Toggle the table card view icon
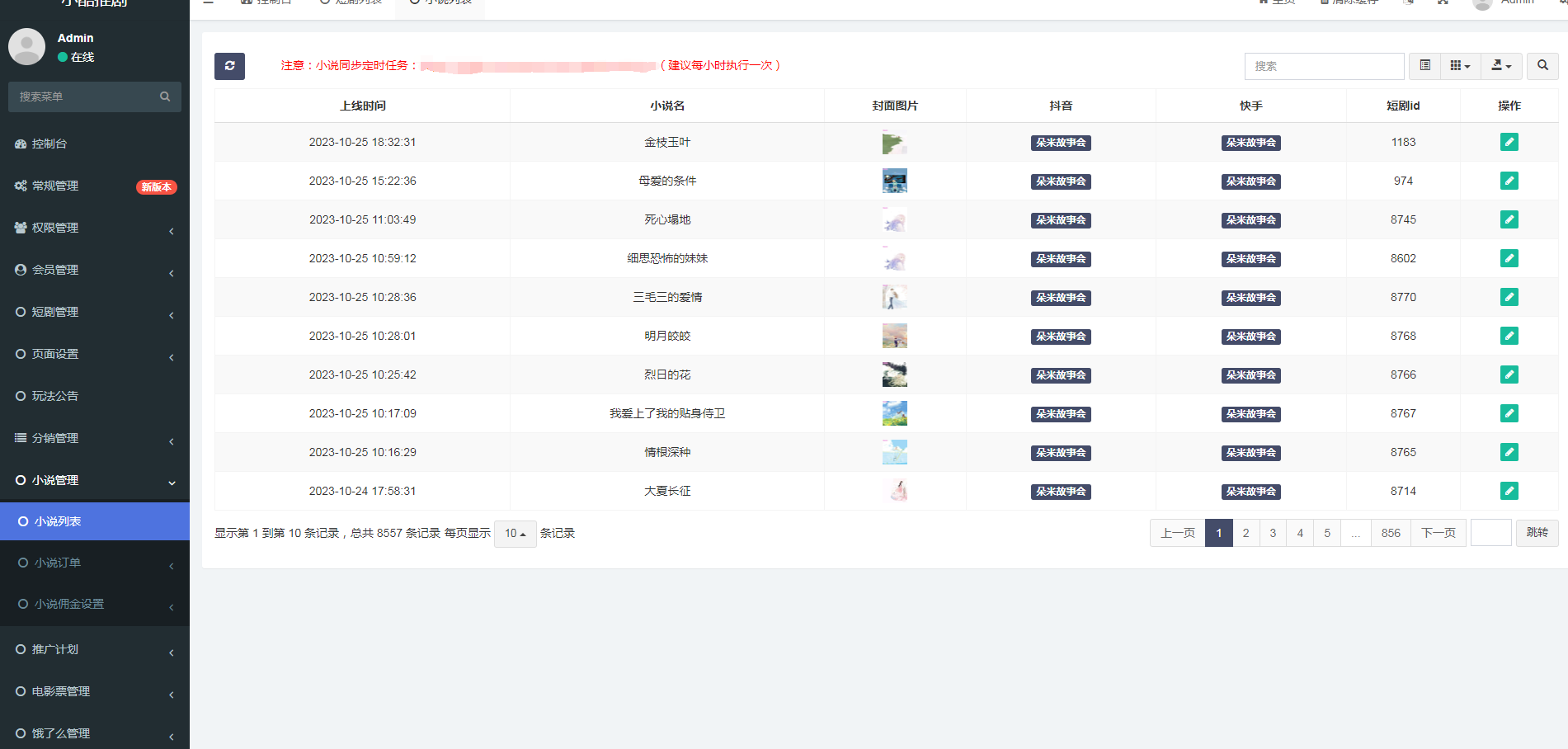This screenshot has width=1568, height=749. pos(1424,66)
